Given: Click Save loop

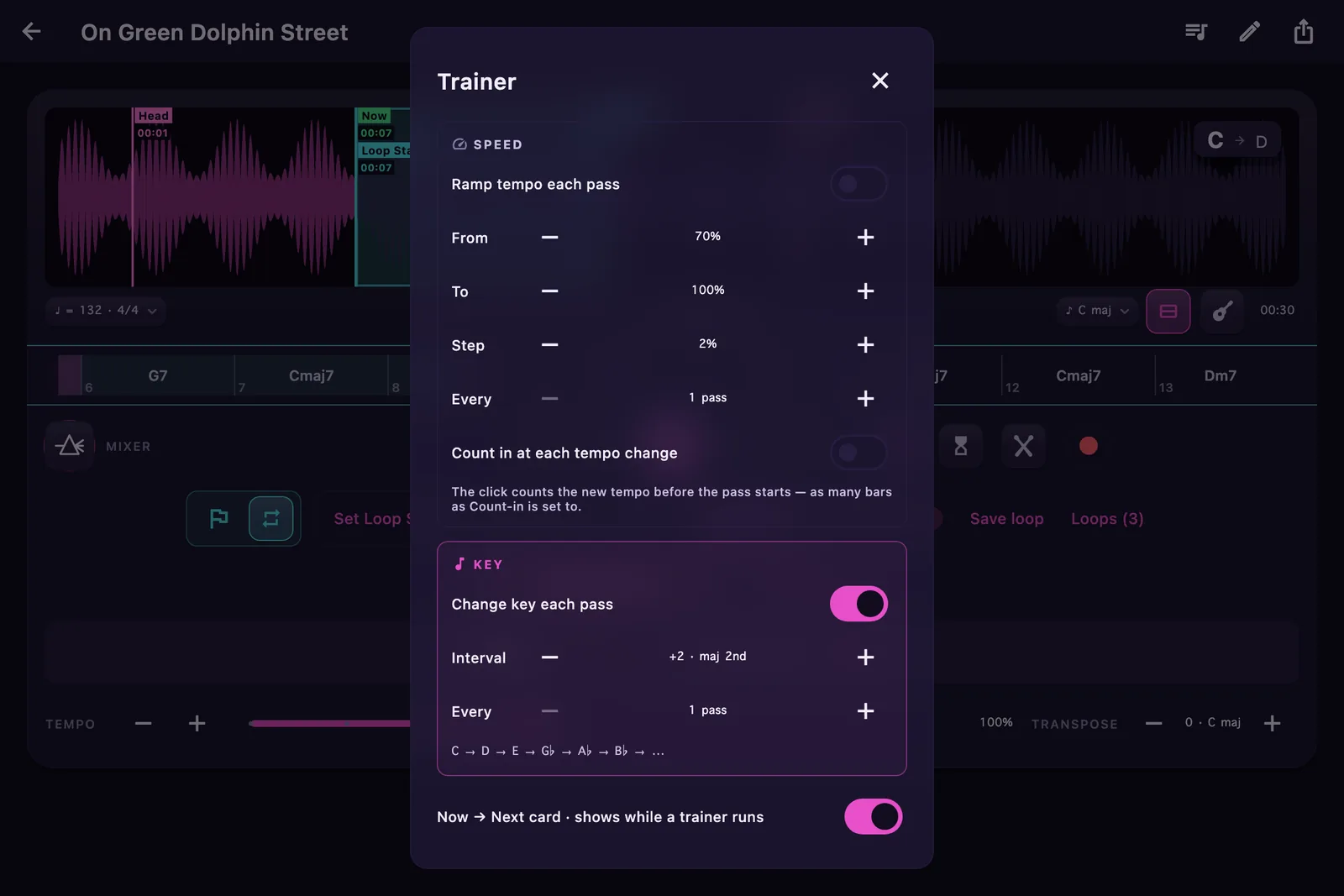Looking at the screenshot, I should [x=1006, y=519].
